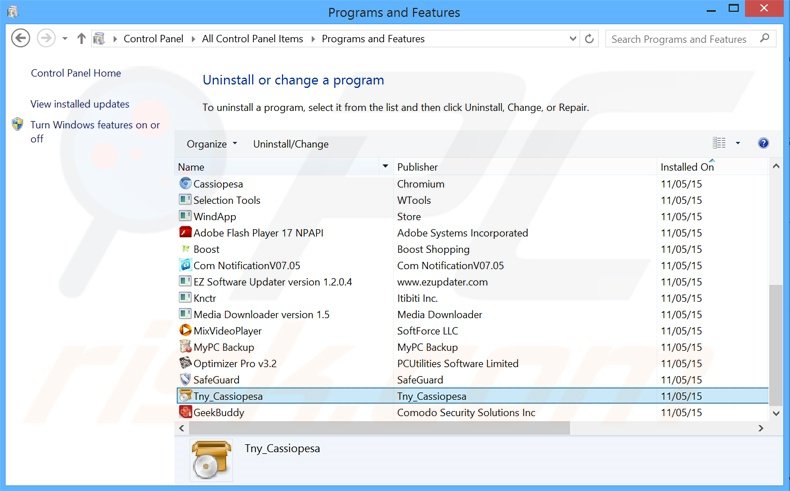Click the Selection Tools program icon
This screenshot has height=491, width=790.
click(185, 200)
